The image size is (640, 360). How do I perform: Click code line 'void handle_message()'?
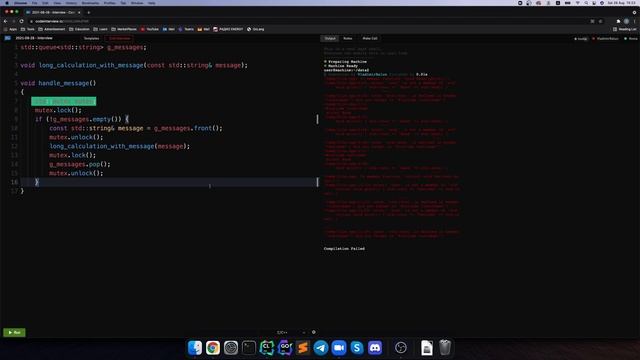pyautogui.click(x=58, y=83)
